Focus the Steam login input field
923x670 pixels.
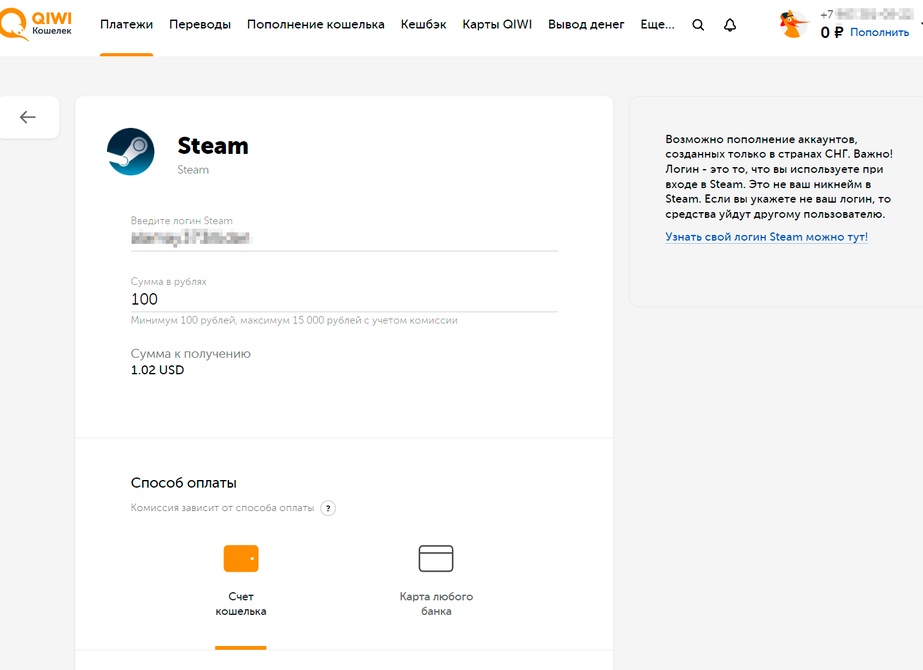point(344,238)
